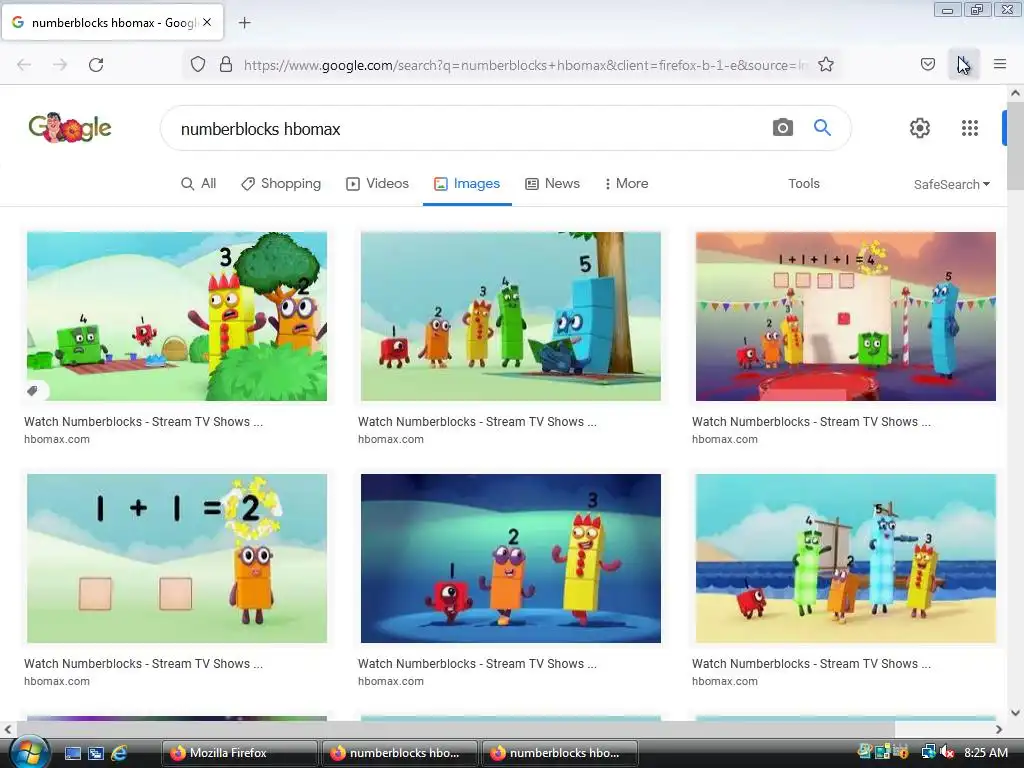View site security padlock info
1024x768 pixels.
[x=226, y=65]
